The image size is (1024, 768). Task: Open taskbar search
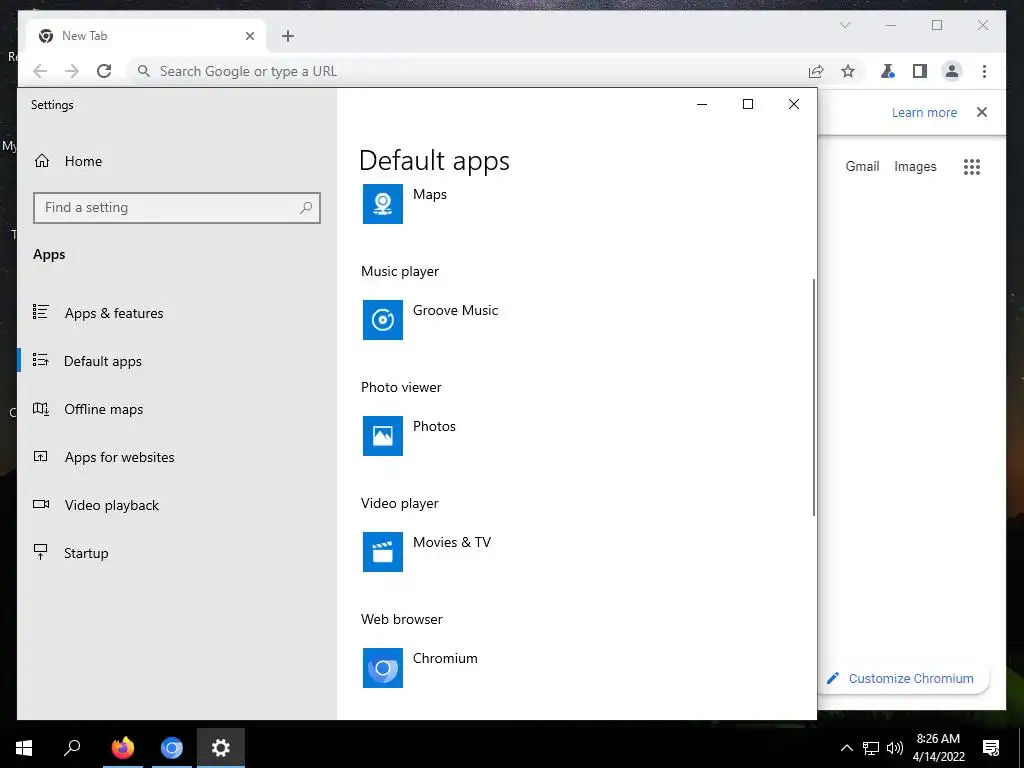click(72, 748)
